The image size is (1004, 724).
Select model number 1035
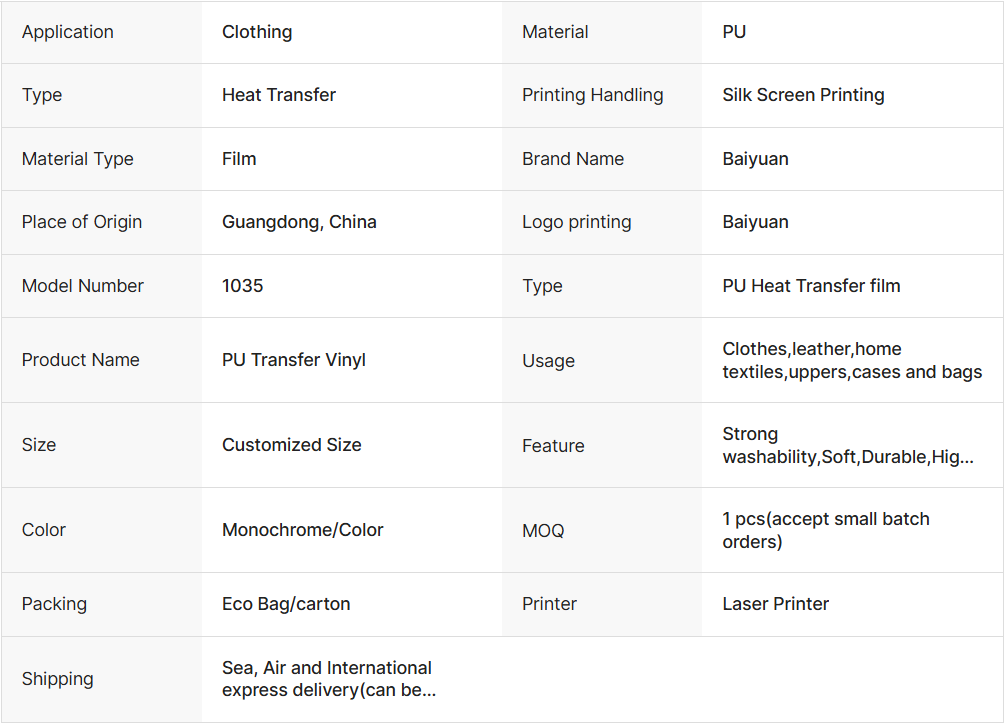[243, 286]
